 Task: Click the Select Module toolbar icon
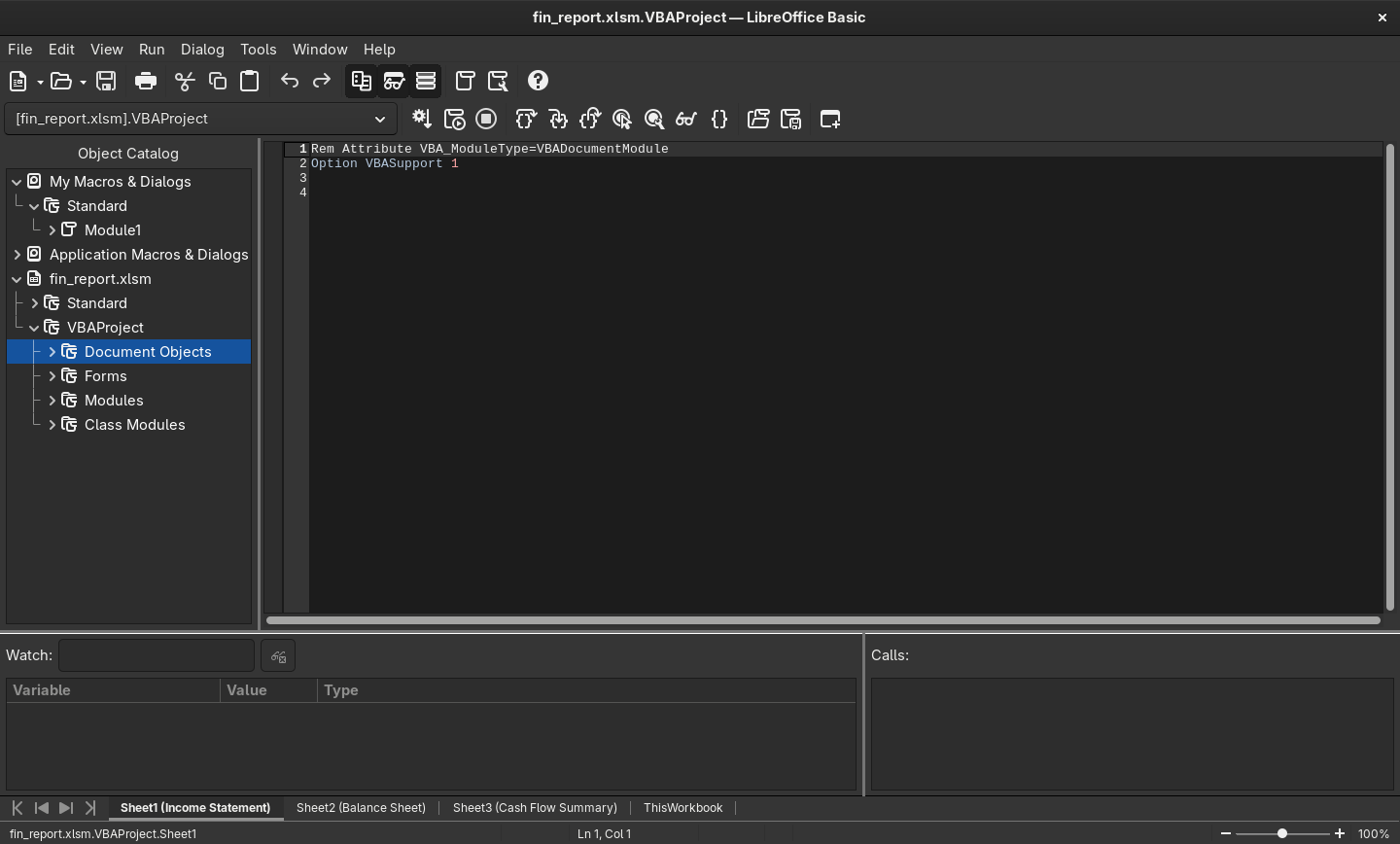[x=466, y=81]
